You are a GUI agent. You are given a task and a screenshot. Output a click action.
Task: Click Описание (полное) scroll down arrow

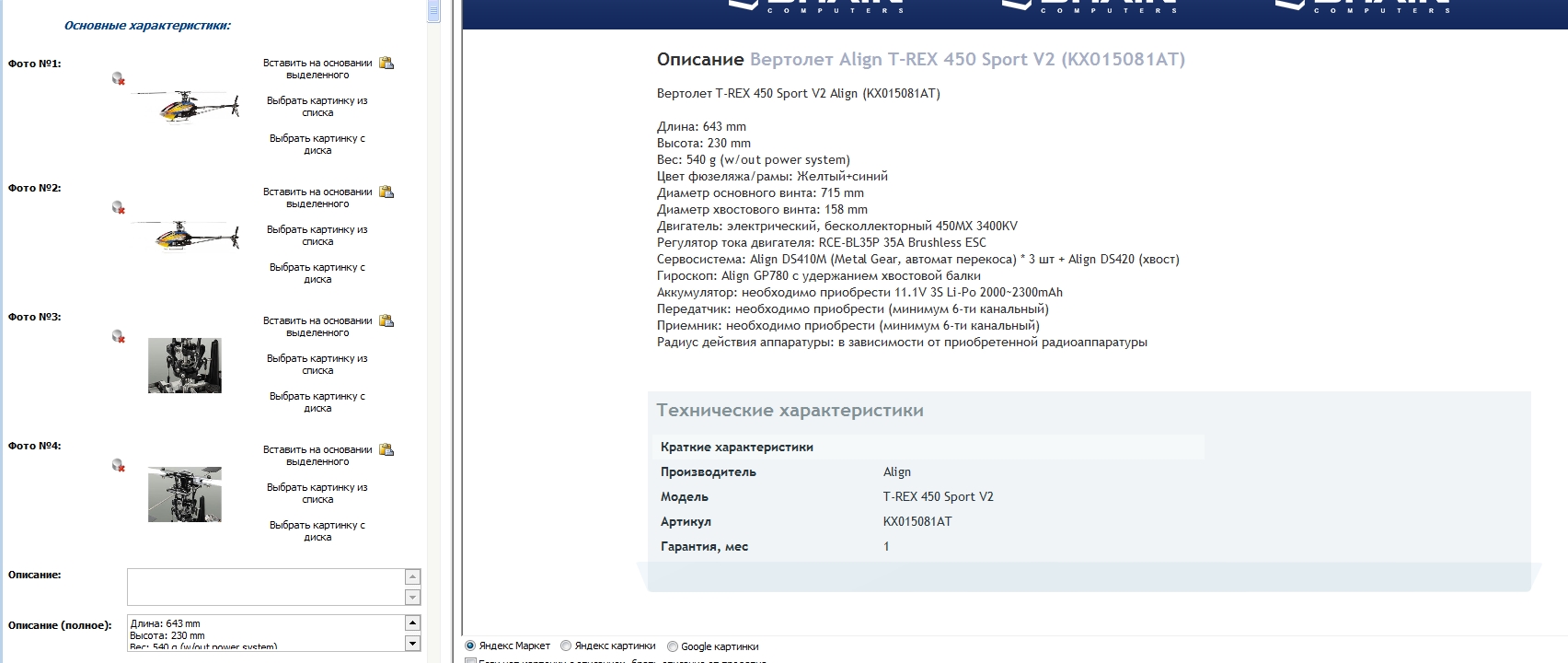pos(412,643)
